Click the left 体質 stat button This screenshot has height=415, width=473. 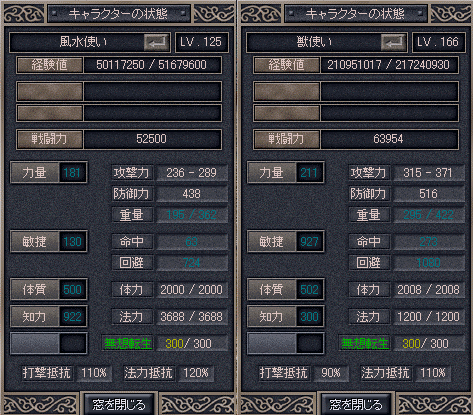tap(35, 289)
